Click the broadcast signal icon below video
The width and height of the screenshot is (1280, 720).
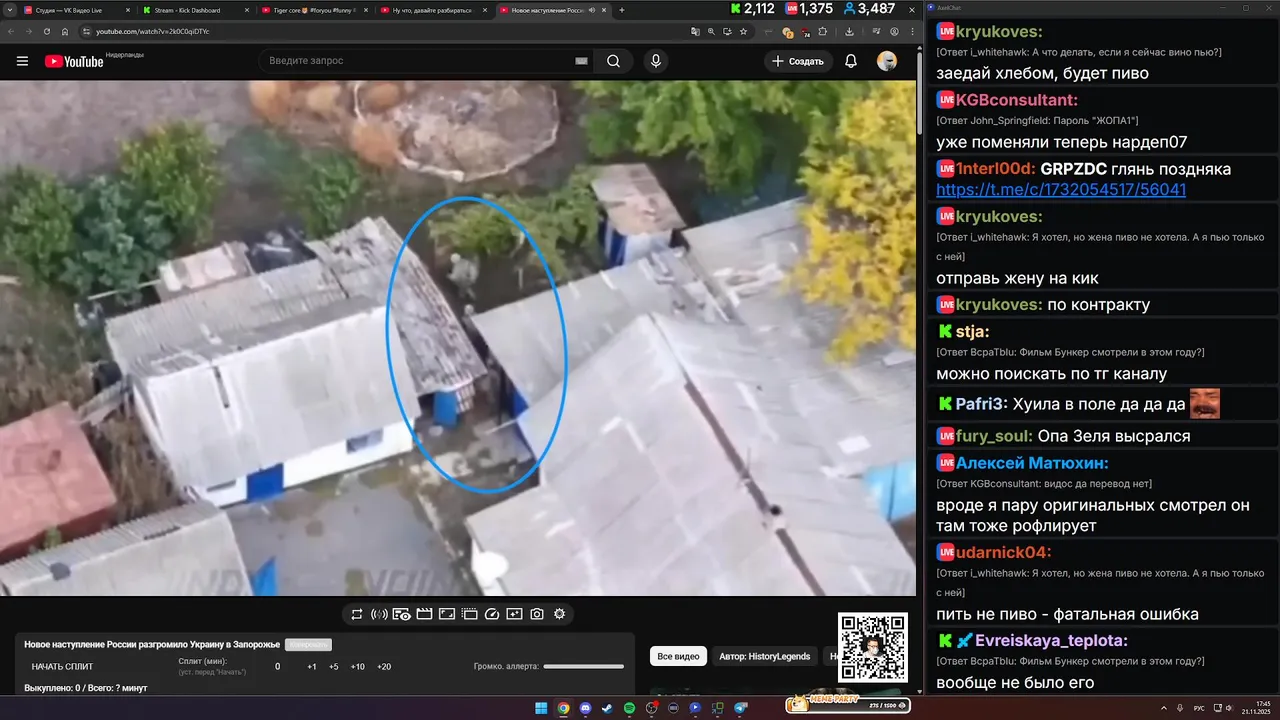[x=379, y=614]
